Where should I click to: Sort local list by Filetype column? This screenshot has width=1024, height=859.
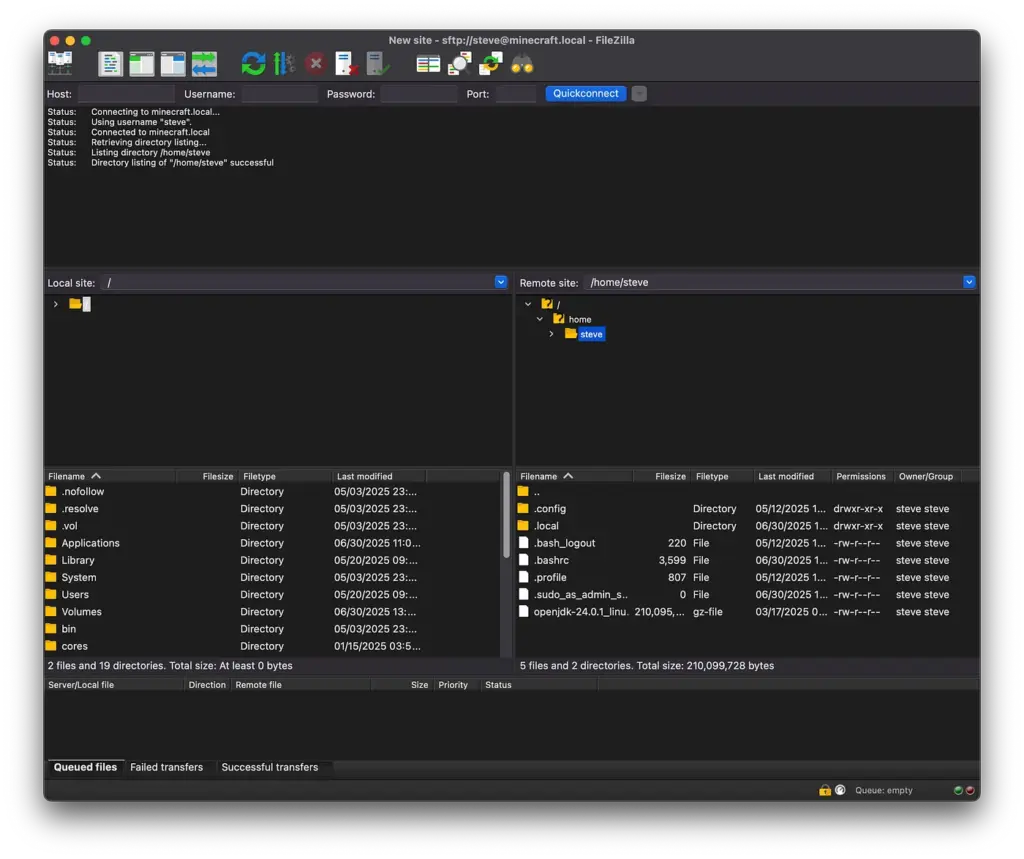[285, 476]
